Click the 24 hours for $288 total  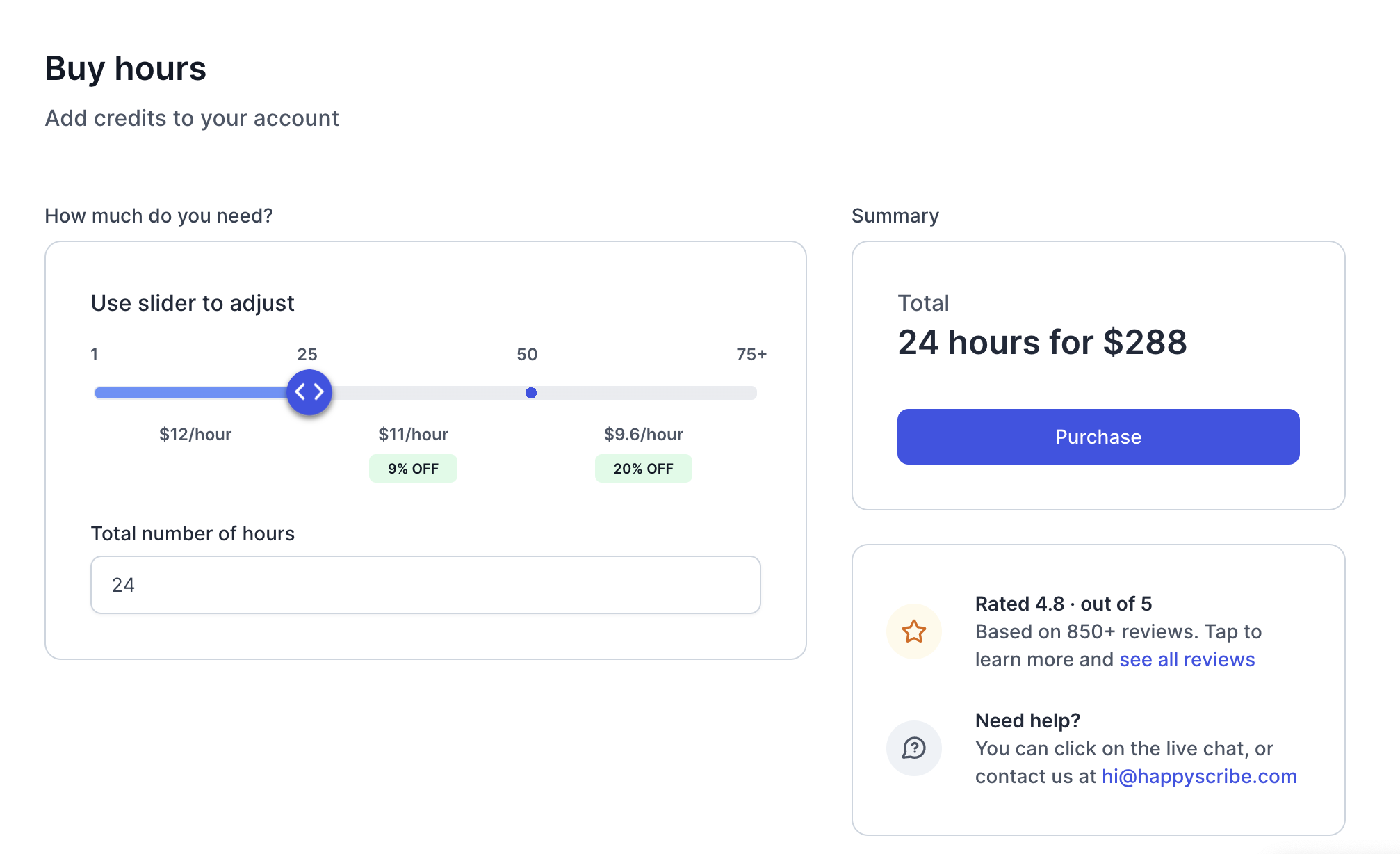click(x=1042, y=342)
